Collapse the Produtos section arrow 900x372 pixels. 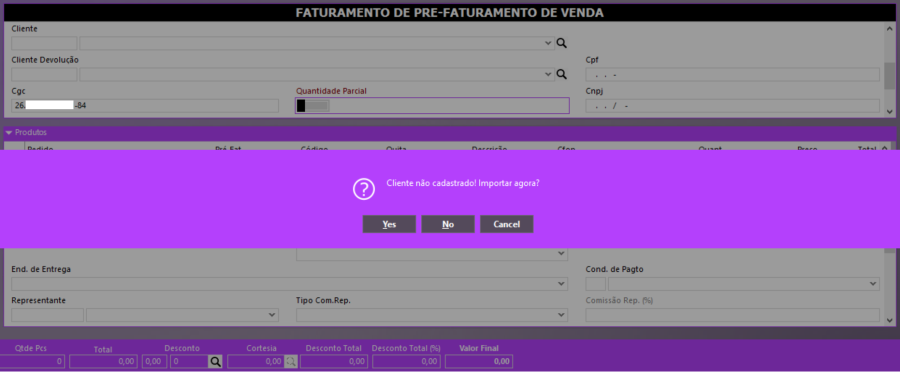click(9, 133)
